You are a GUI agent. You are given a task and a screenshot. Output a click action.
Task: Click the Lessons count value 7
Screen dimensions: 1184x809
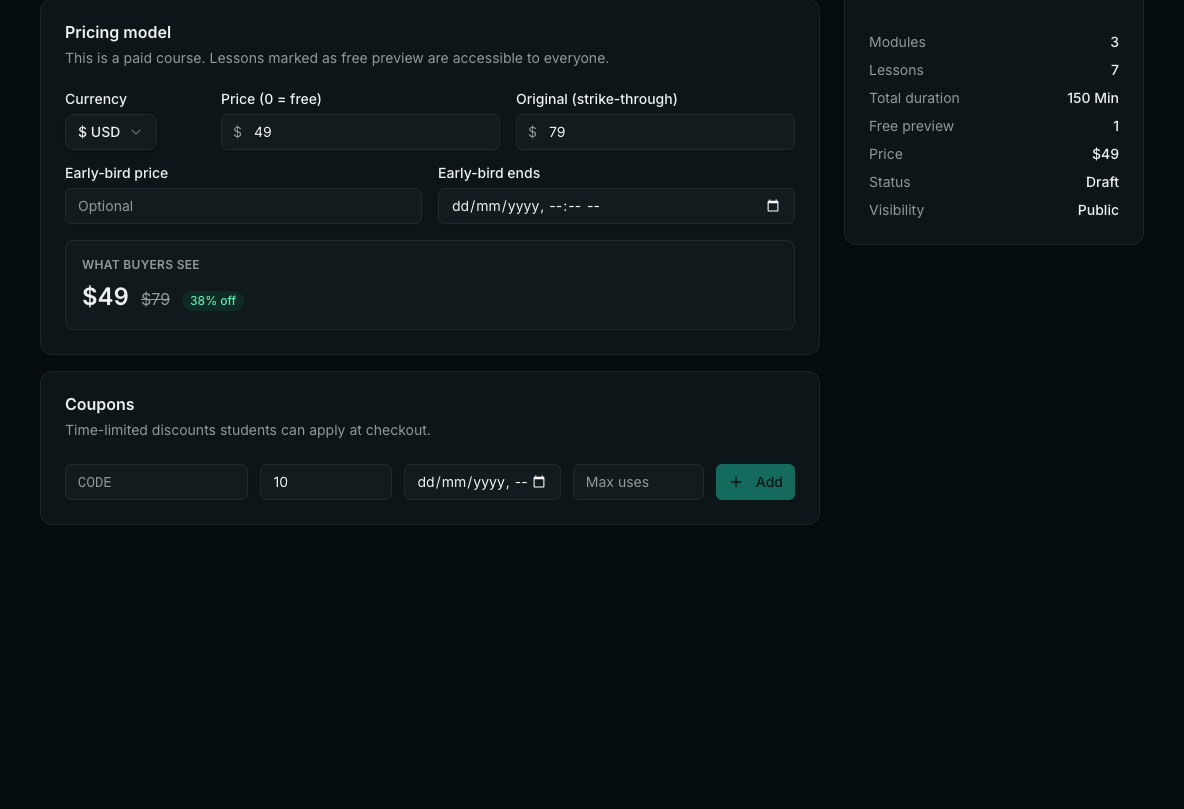click(1115, 70)
